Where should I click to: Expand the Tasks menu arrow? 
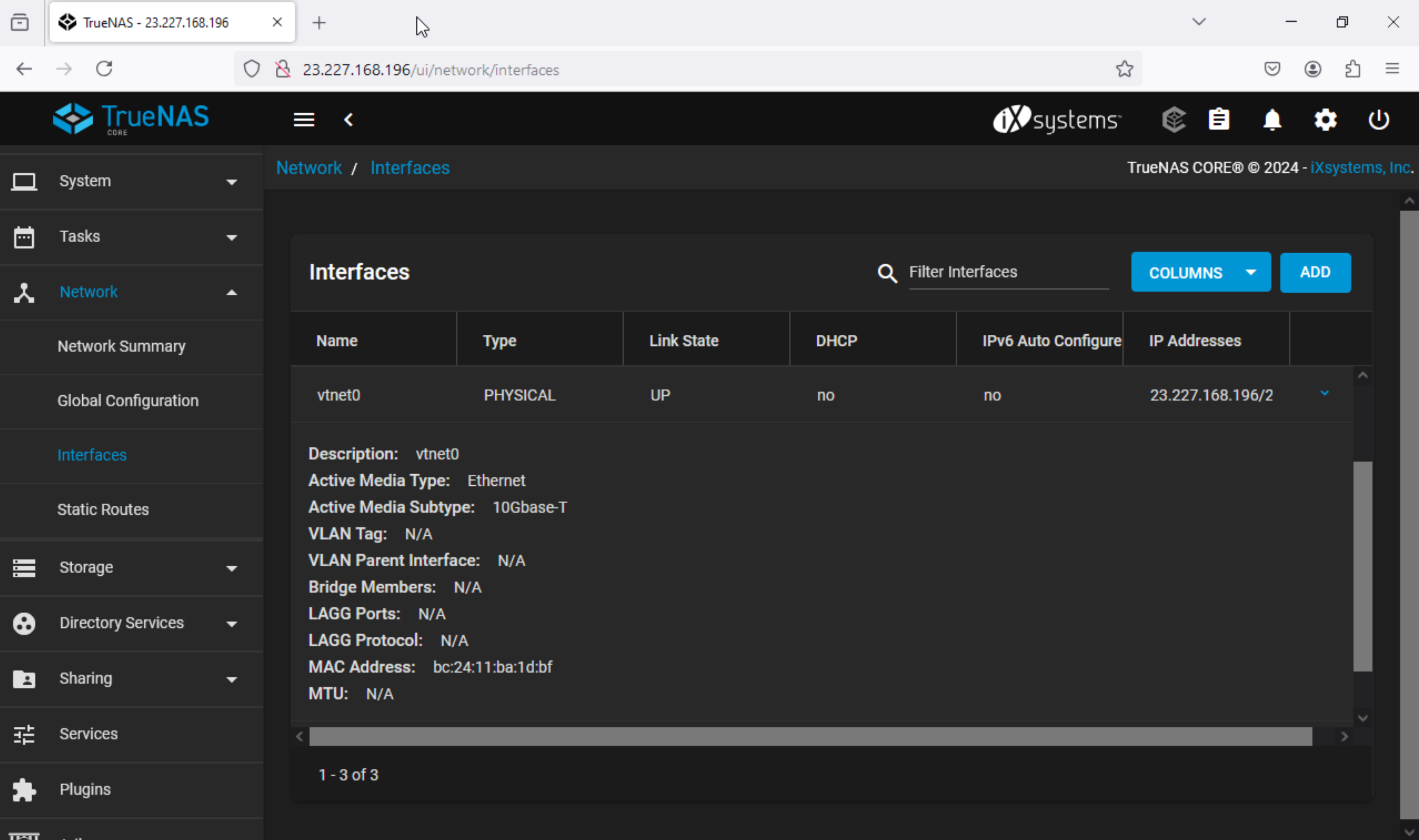(232, 237)
